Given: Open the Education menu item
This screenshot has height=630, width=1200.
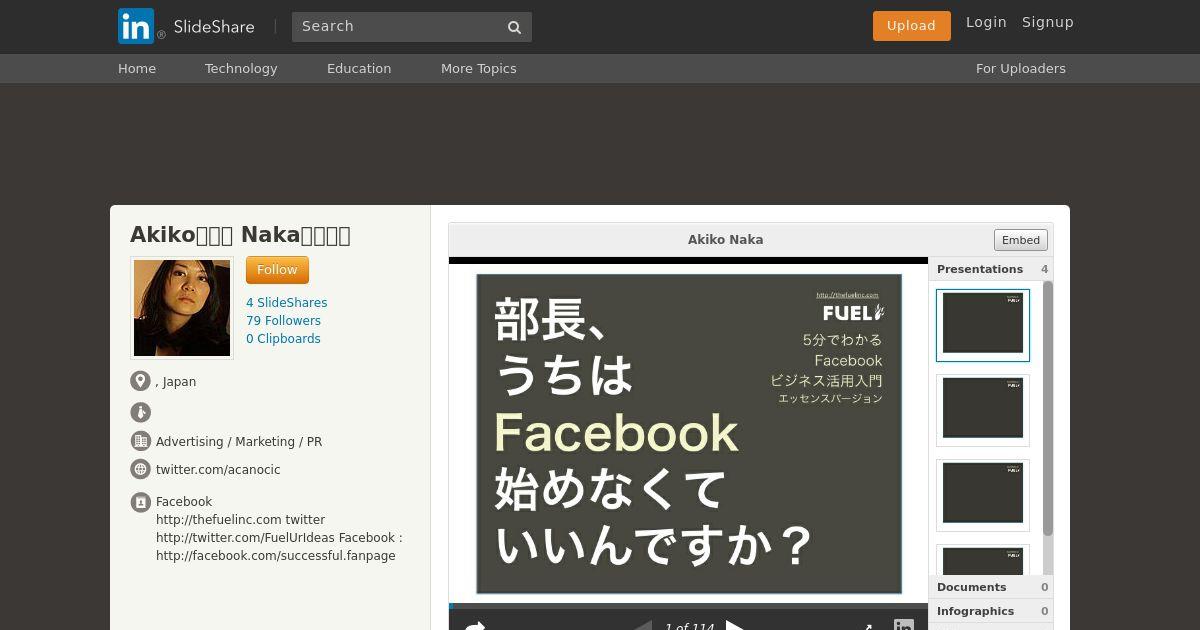Looking at the screenshot, I should point(359,68).
